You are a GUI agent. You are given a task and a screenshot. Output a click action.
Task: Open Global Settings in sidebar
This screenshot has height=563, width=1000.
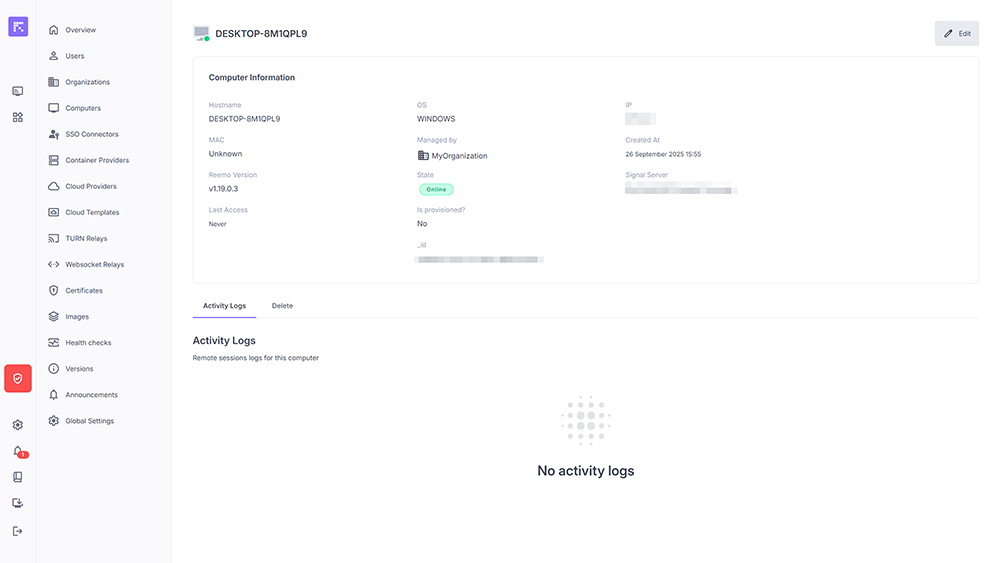[x=89, y=421]
